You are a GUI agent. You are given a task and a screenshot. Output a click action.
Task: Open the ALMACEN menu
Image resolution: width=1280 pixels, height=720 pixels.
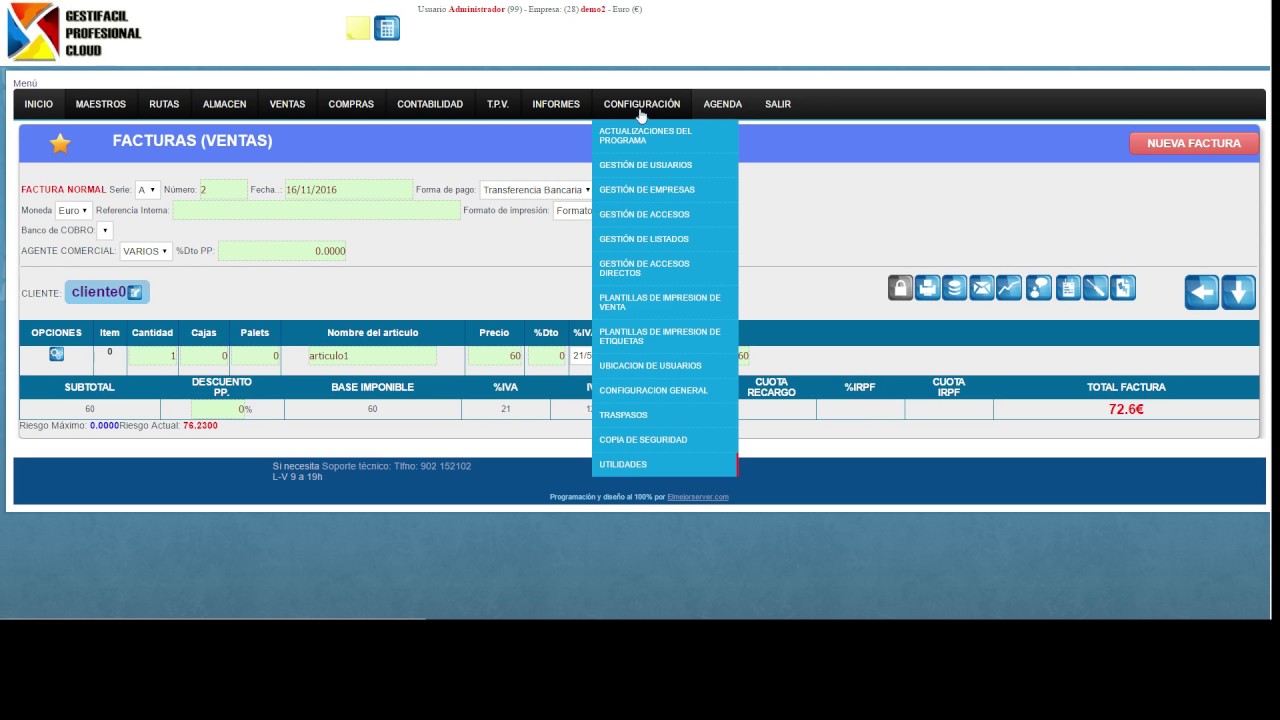(224, 104)
